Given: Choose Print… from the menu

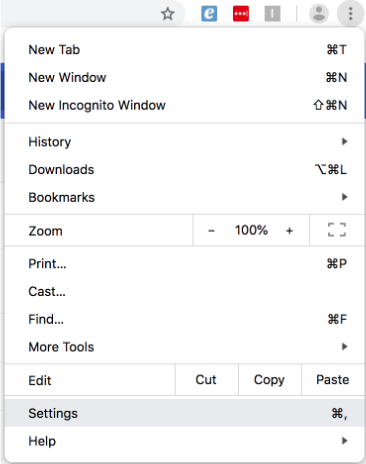Looking at the screenshot, I should click(x=184, y=264).
